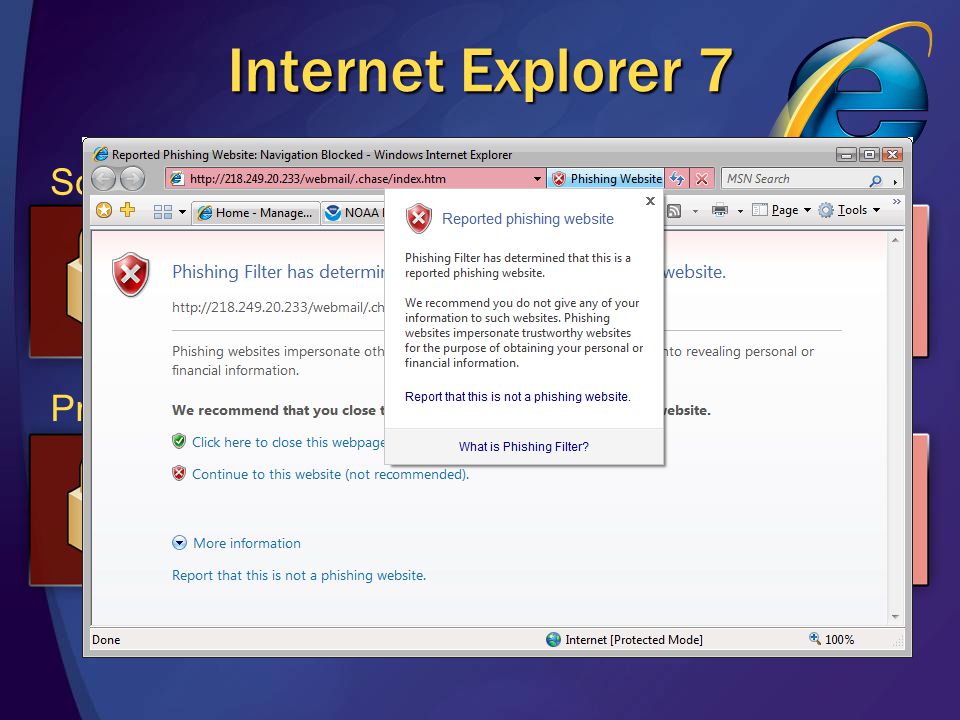Click the Add to Favorites plus icon
Image resolution: width=960 pixels, height=720 pixels.
pyautogui.click(x=127, y=210)
